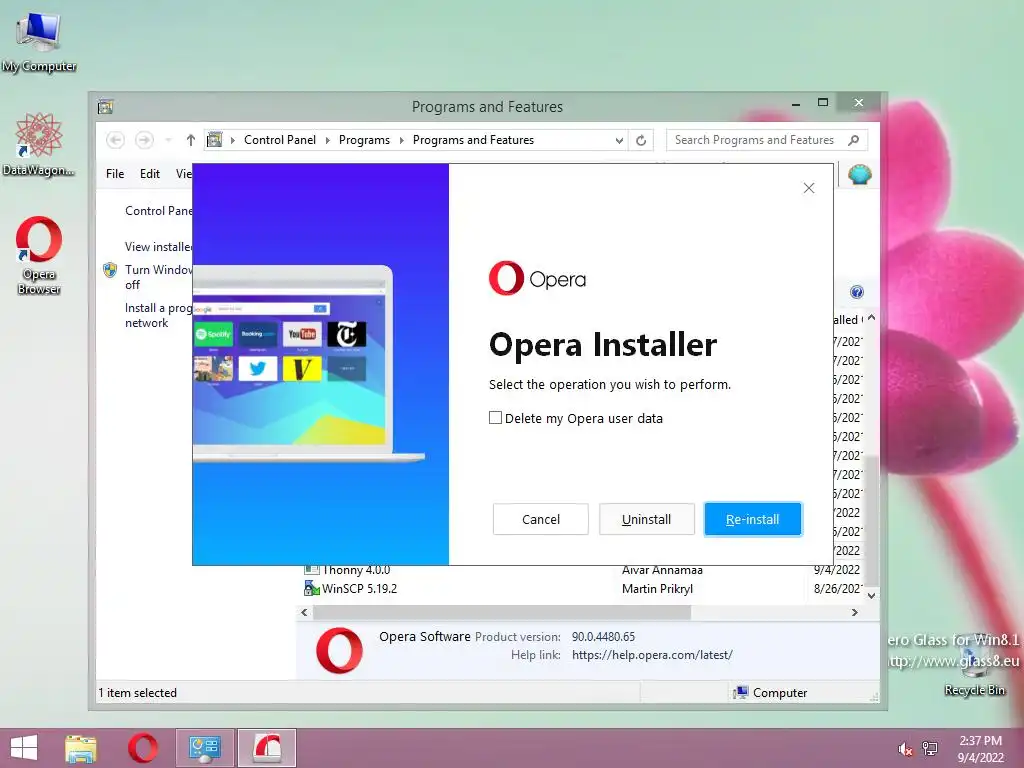This screenshot has width=1024, height=768.
Task: Click the seashell icon in menu bar
Action: coord(859,174)
